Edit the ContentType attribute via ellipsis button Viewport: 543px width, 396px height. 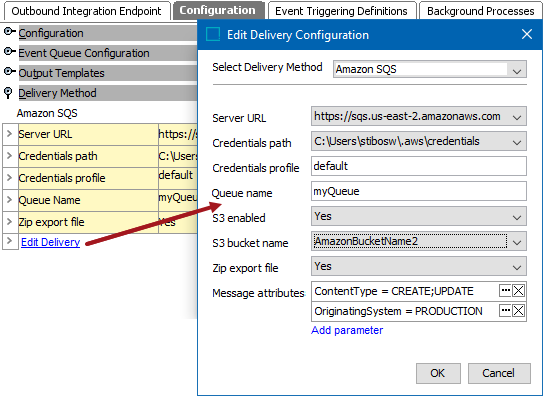(505, 290)
